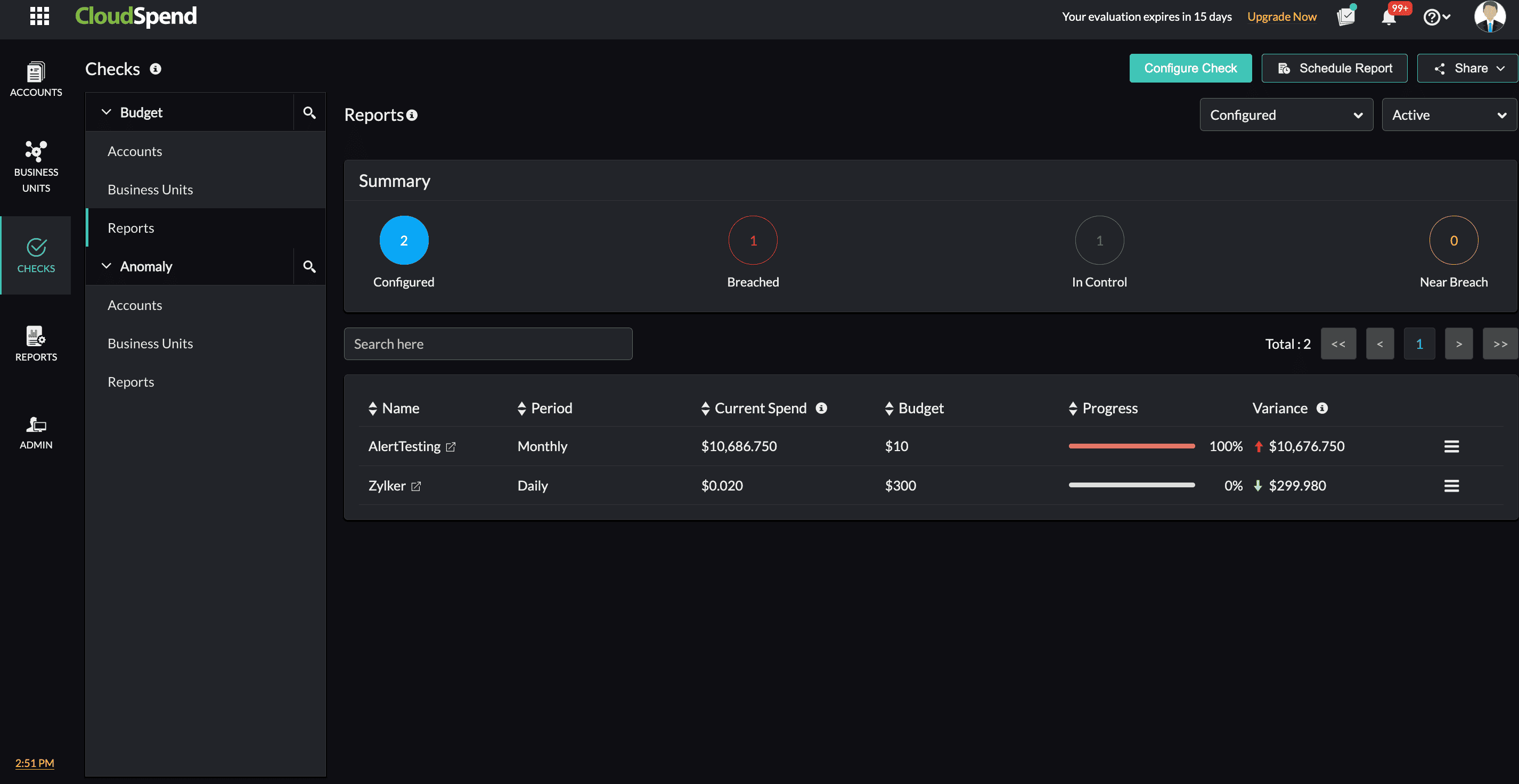Image resolution: width=1519 pixels, height=784 pixels.
Task: Open the search icon next to Budget
Action: (x=309, y=112)
